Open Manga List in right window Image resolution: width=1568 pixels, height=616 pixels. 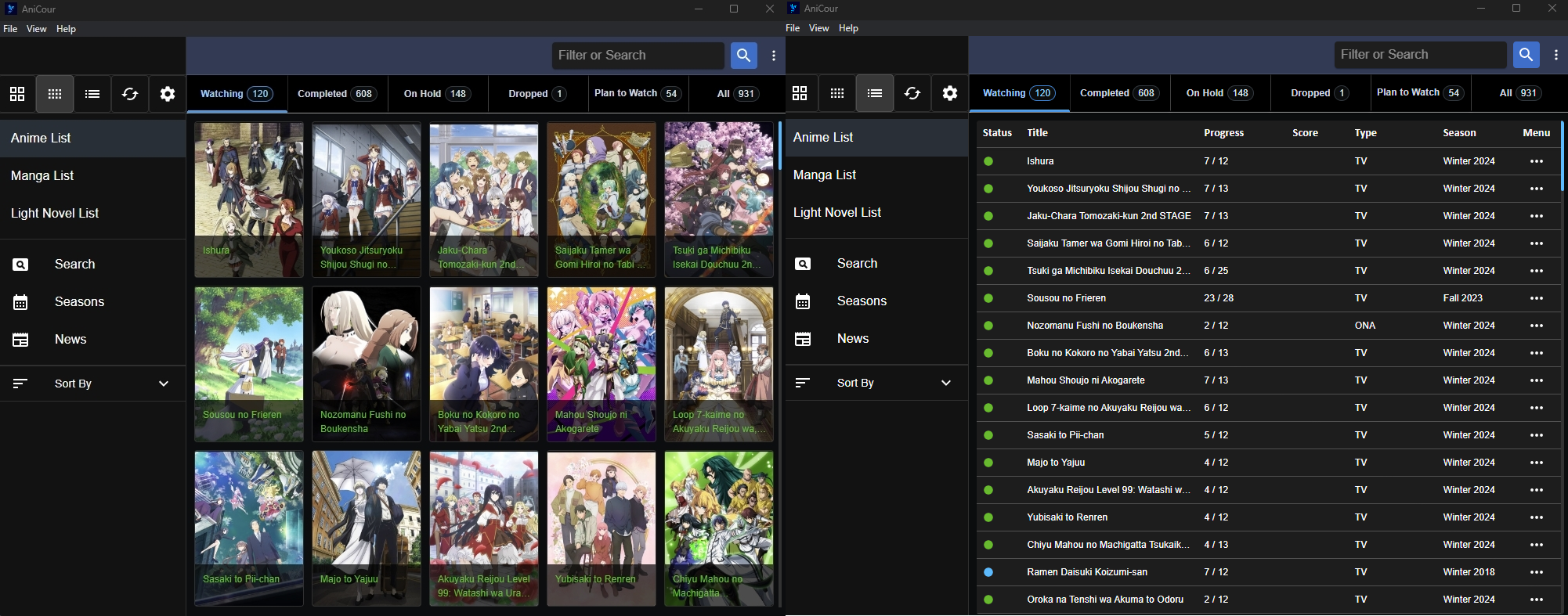coord(875,175)
